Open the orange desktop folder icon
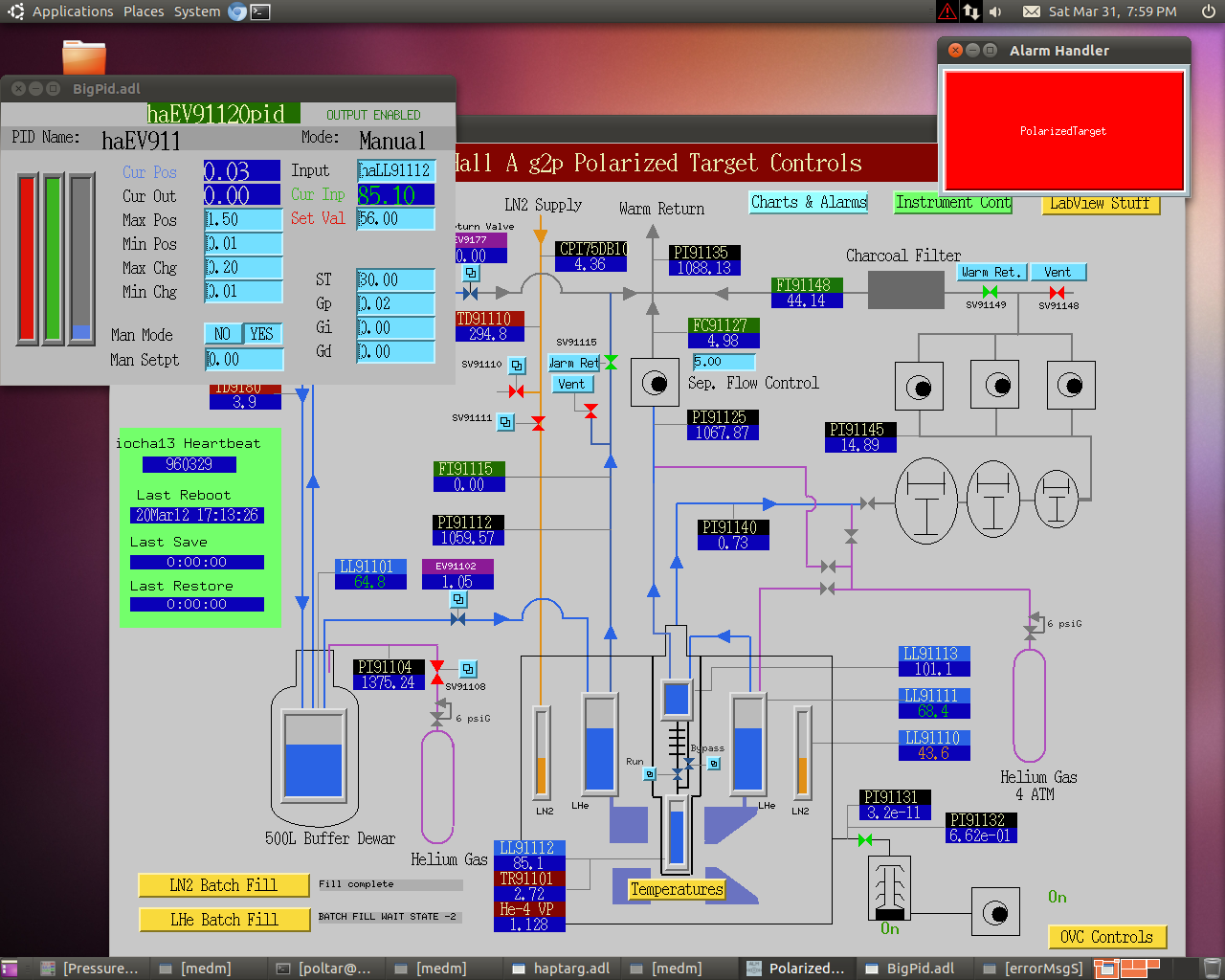This screenshot has height=980, width=1225. (x=84, y=57)
